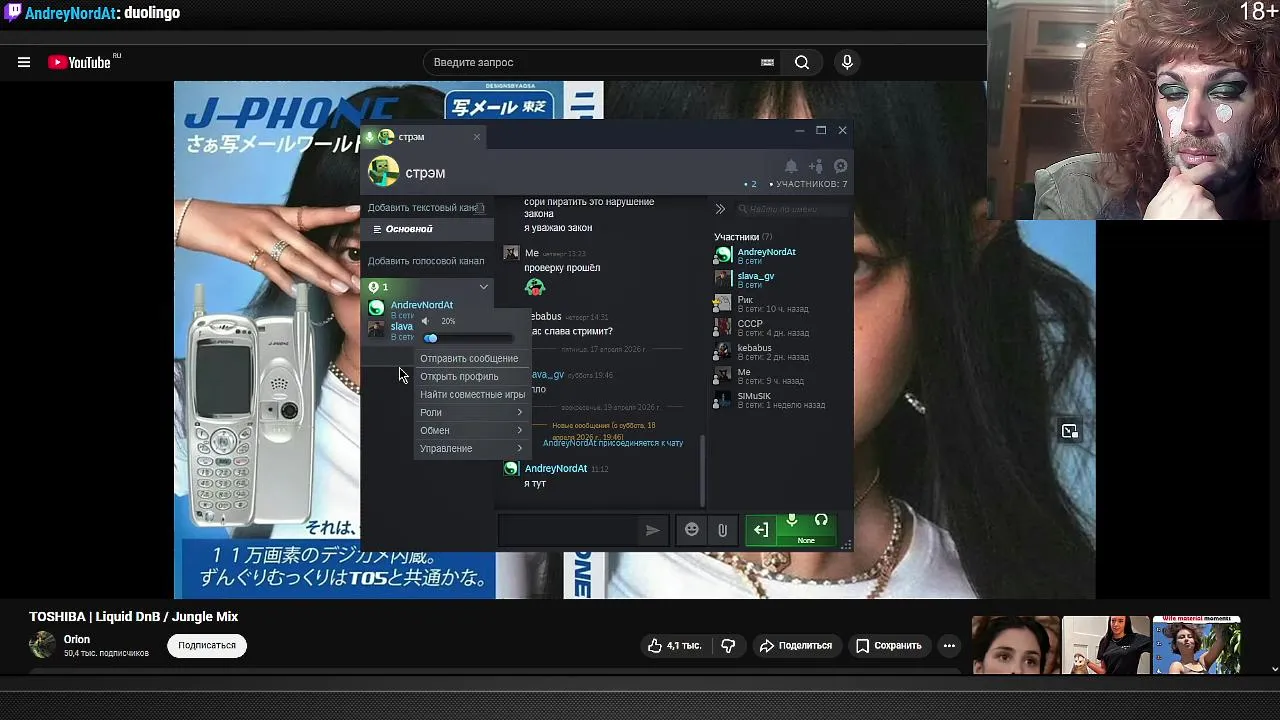The height and width of the screenshot is (720, 1280).
Task: Expand the Роли submenu
Action: [x=471, y=412]
